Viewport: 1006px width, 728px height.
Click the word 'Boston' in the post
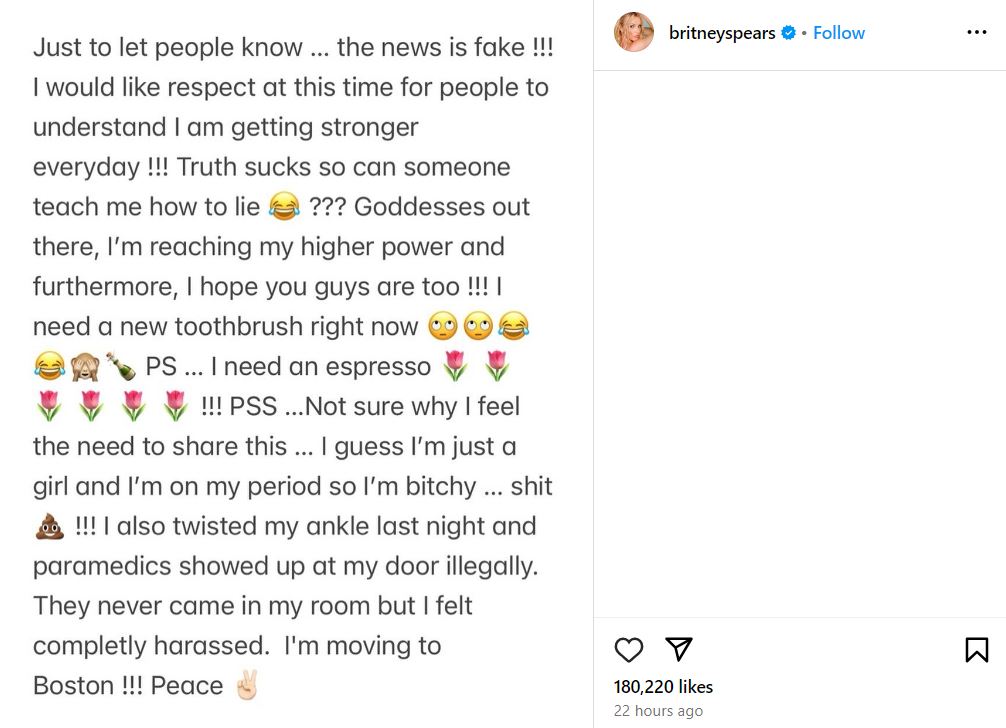click(x=74, y=686)
